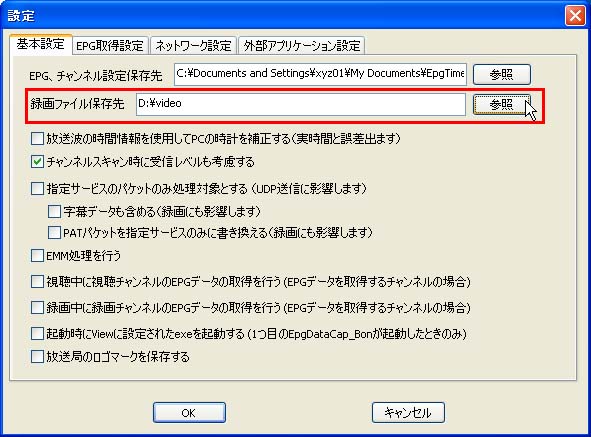Select the 外部アプリケーション設定 tab
This screenshot has width=591, height=437.
302,46
